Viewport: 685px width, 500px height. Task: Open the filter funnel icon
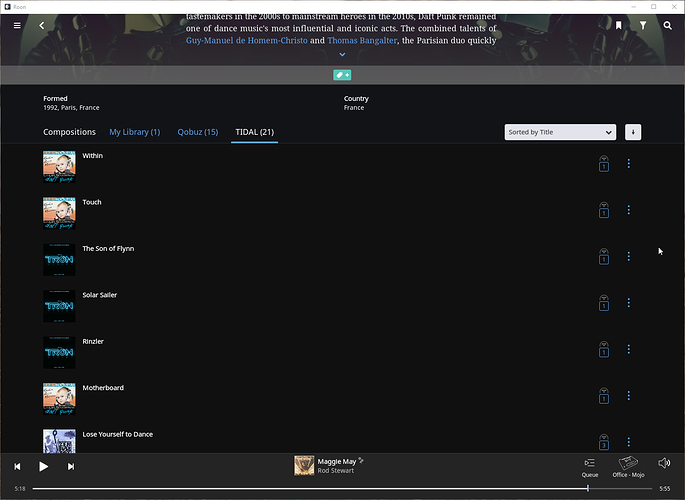click(x=643, y=26)
